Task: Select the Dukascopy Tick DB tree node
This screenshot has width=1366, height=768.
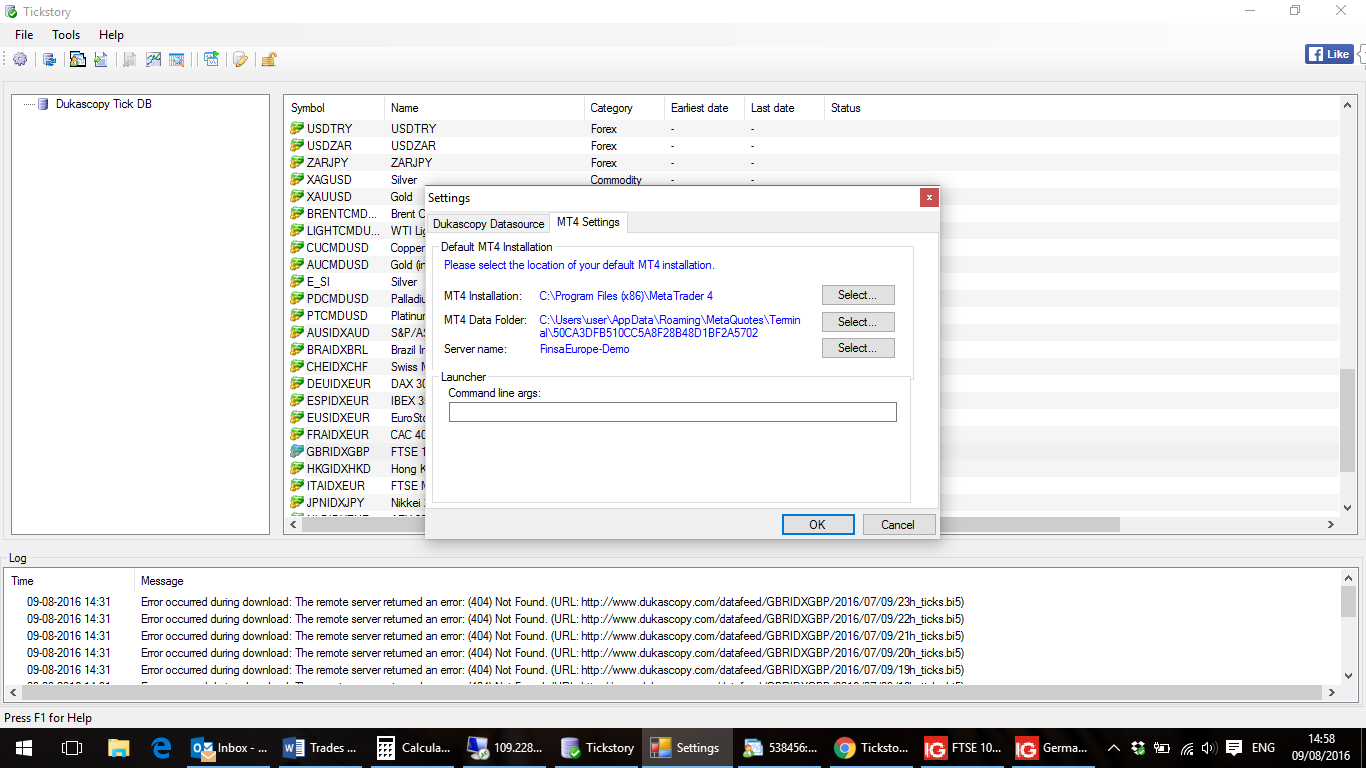Action: 104,104
